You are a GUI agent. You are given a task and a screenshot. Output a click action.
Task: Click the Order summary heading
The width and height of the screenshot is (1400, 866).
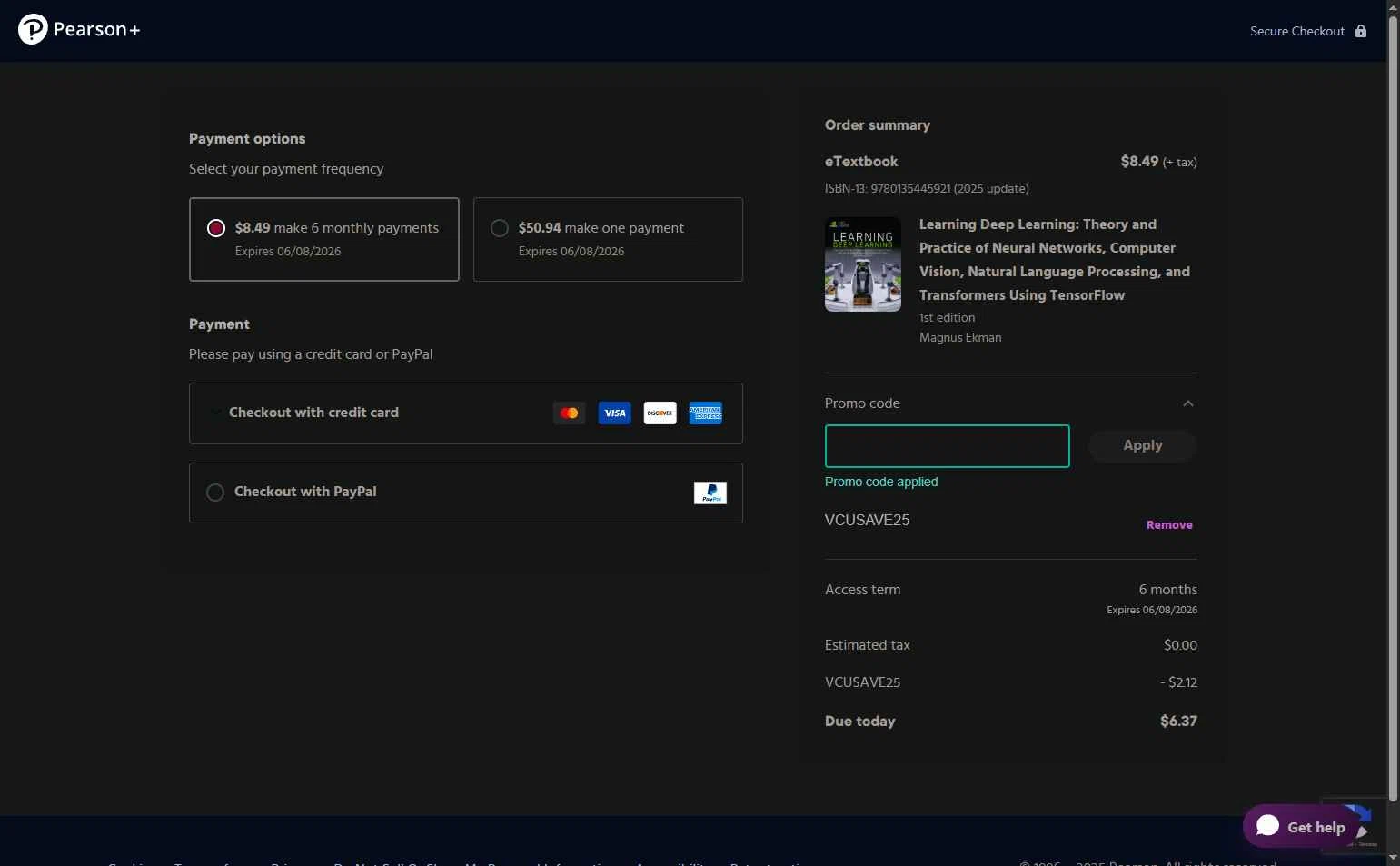click(878, 125)
